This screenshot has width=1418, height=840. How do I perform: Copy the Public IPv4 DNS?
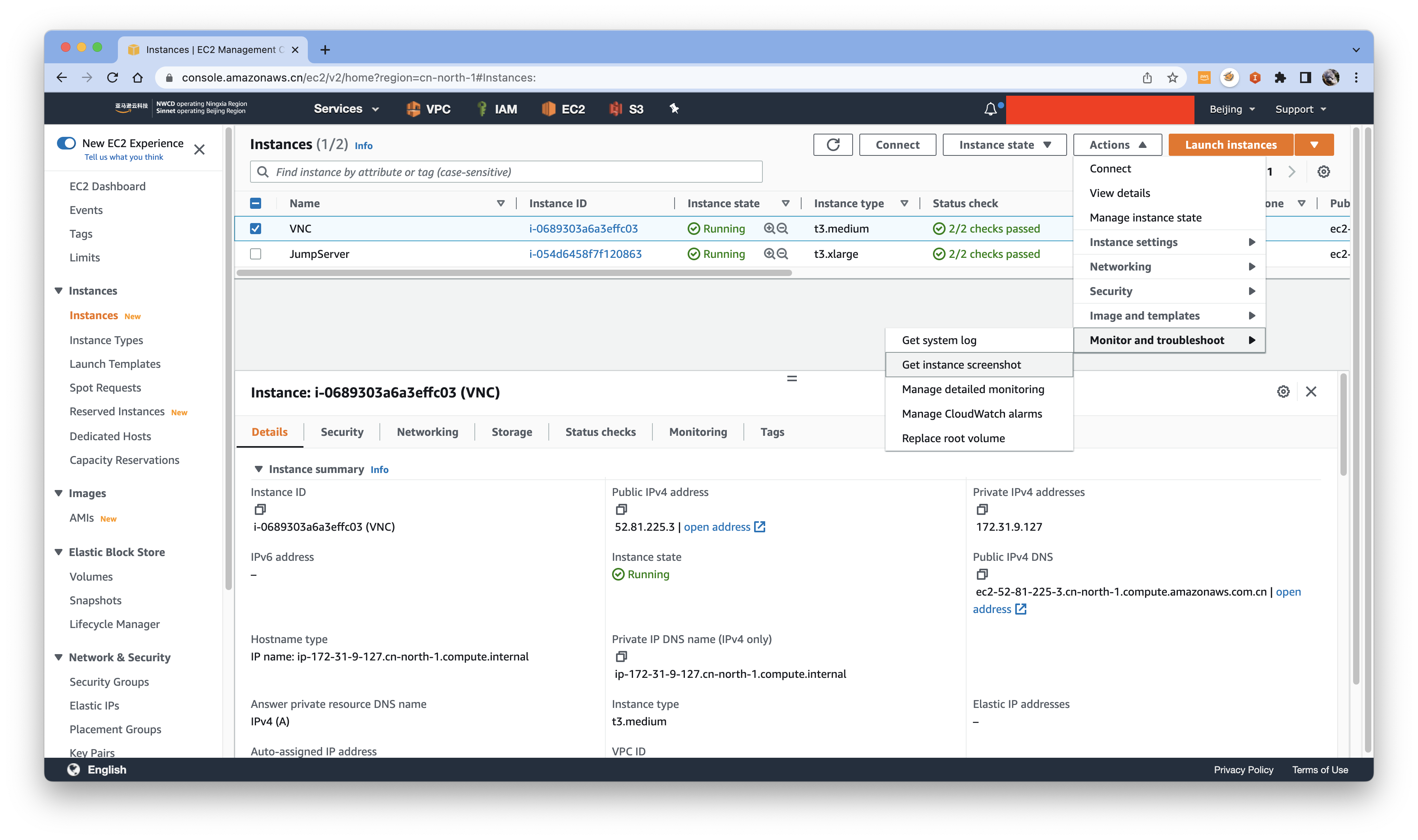[x=982, y=575]
